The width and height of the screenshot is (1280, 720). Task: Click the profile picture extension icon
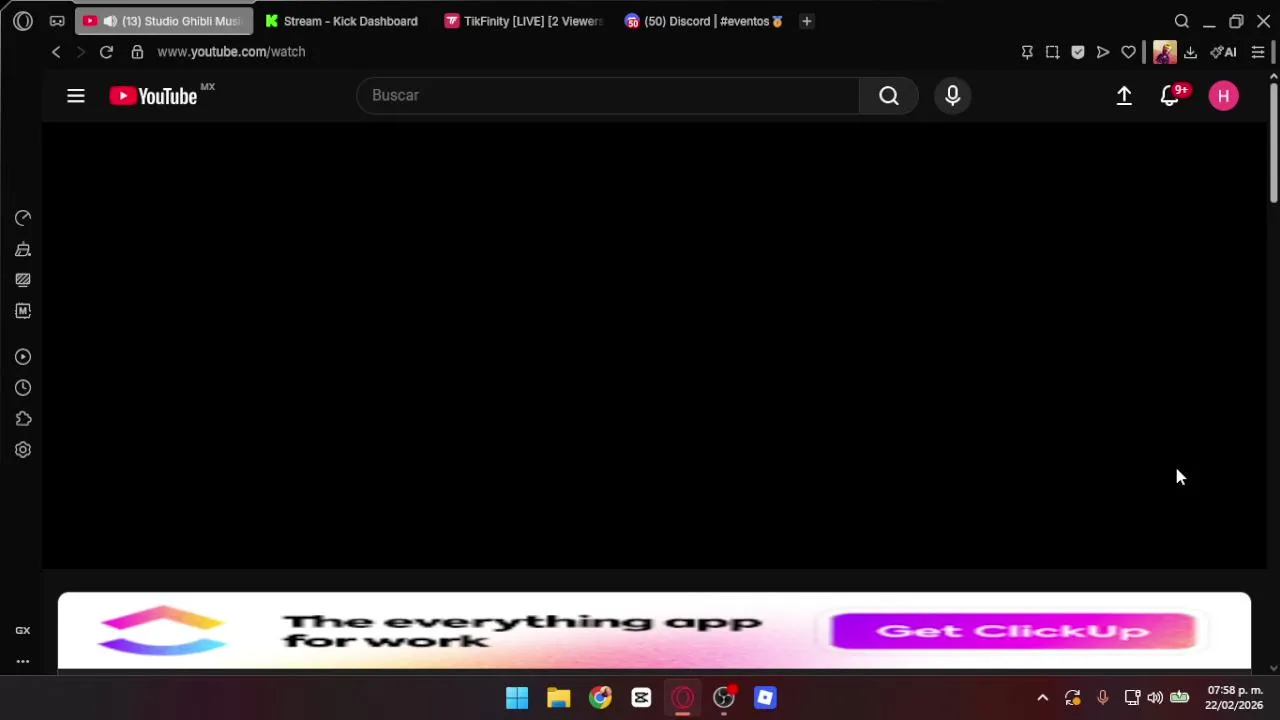pos(1164,52)
